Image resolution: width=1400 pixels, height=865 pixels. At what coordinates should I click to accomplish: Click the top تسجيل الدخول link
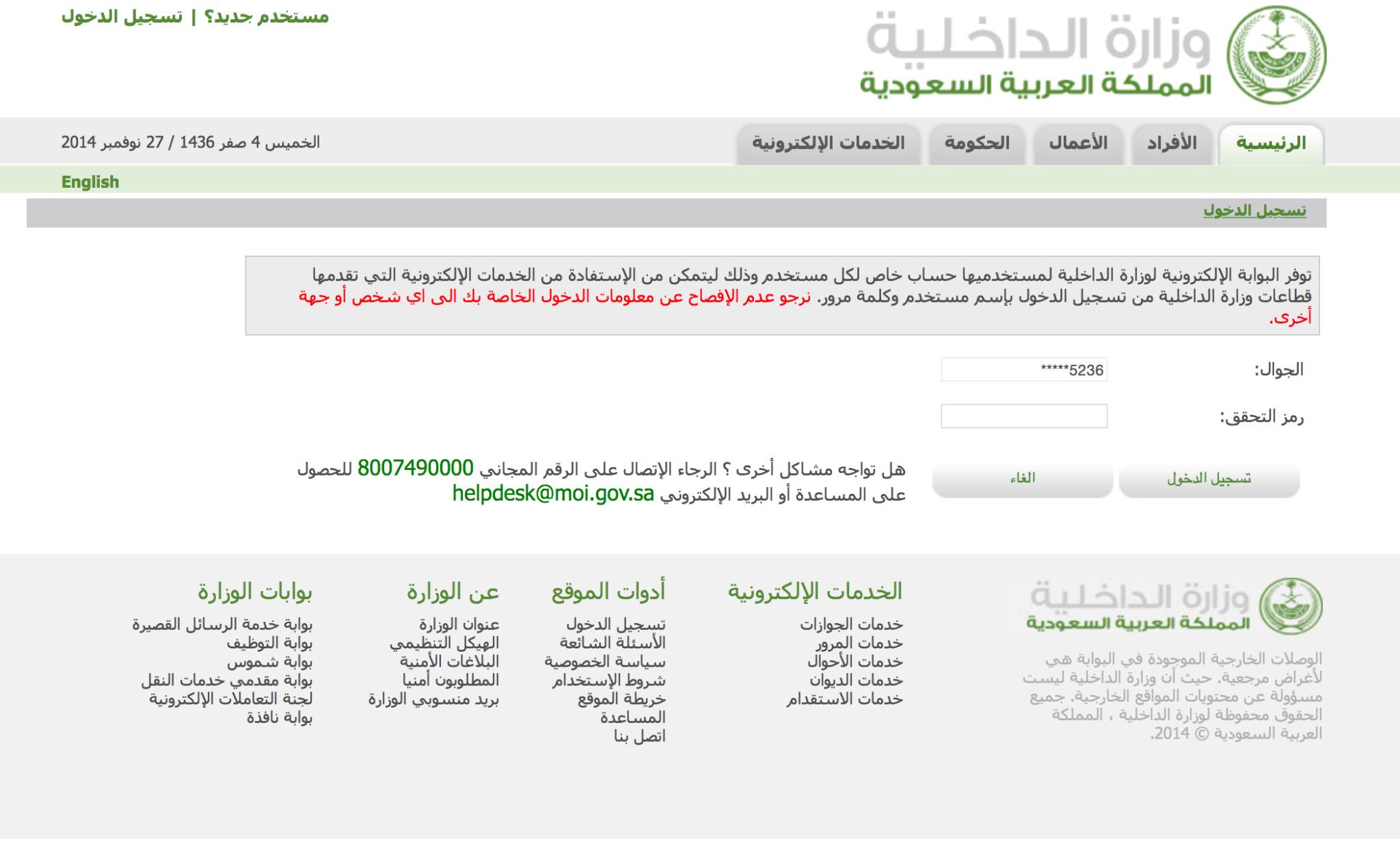point(122,16)
